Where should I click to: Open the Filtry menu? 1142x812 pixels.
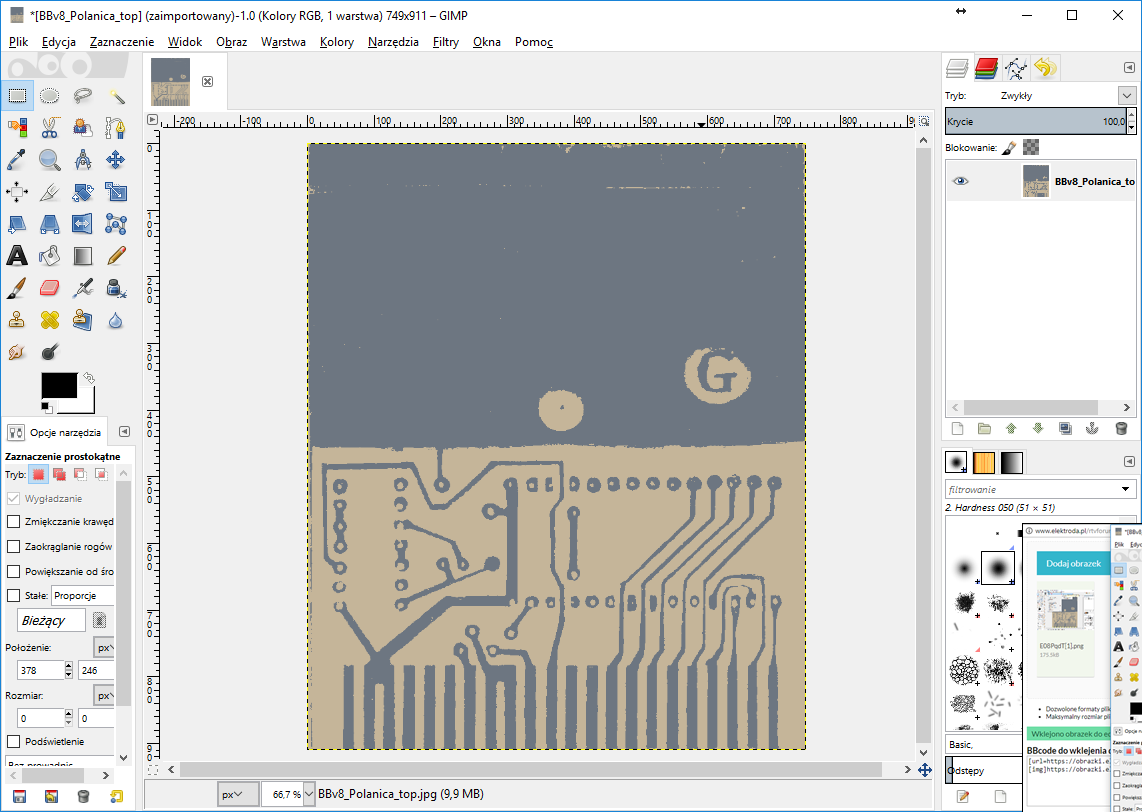(446, 42)
